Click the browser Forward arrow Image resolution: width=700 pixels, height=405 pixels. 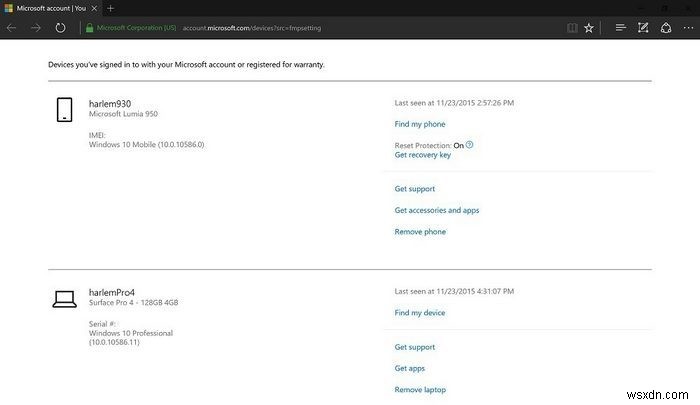click(x=36, y=29)
